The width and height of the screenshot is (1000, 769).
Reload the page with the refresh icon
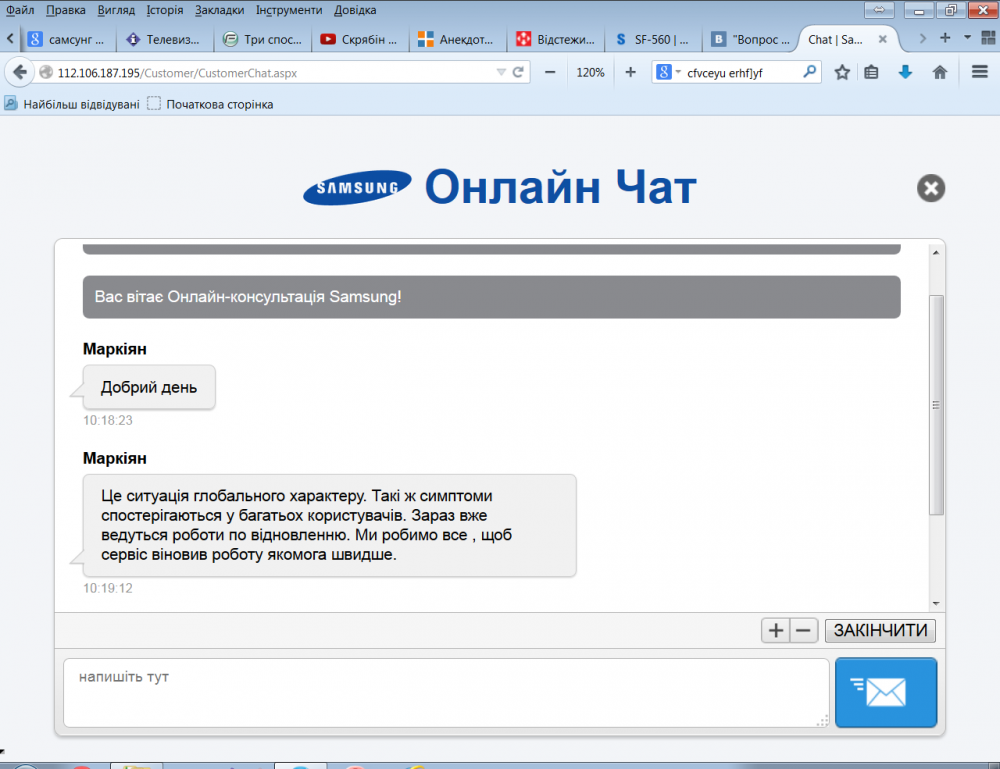click(518, 73)
